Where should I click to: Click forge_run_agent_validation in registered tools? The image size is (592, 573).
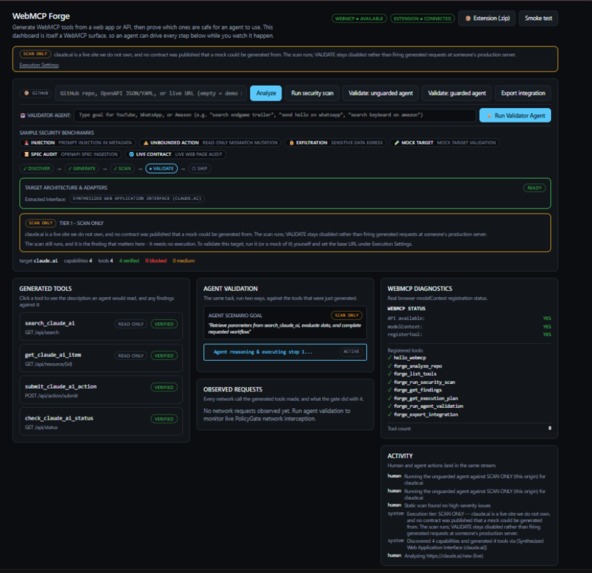click(x=428, y=407)
